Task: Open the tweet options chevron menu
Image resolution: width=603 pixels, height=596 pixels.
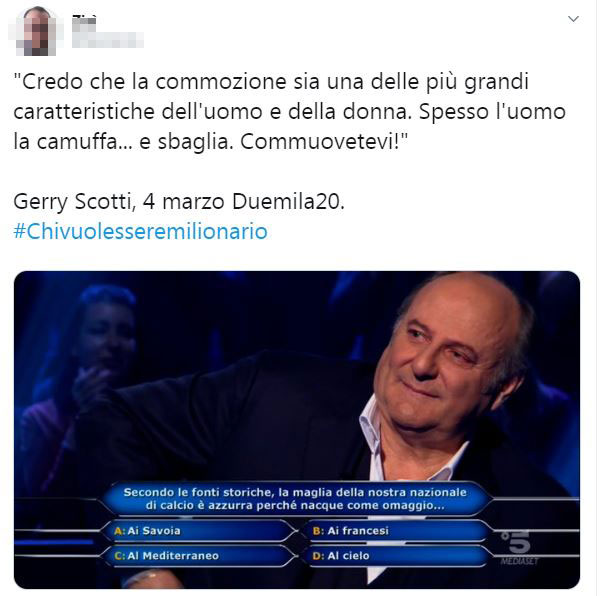Action: tap(573, 18)
